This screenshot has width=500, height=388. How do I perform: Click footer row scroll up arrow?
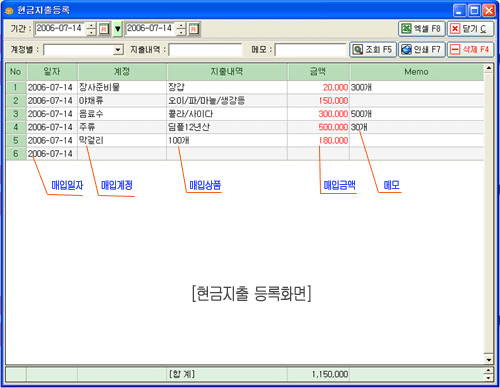point(488,370)
